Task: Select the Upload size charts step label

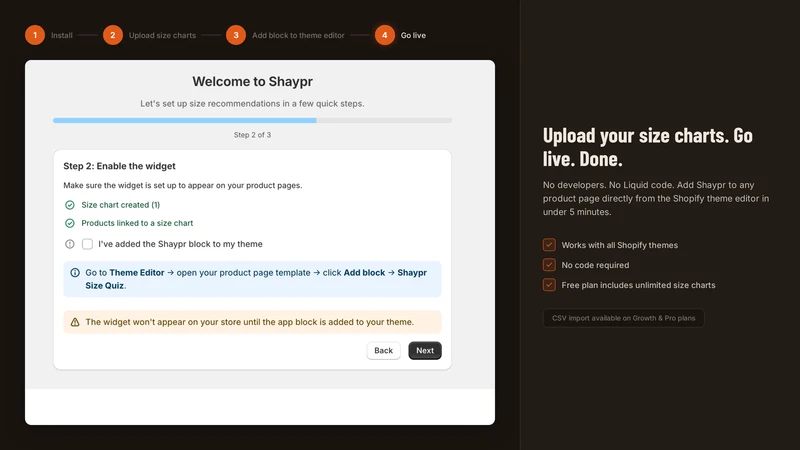Action: (162, 35)
